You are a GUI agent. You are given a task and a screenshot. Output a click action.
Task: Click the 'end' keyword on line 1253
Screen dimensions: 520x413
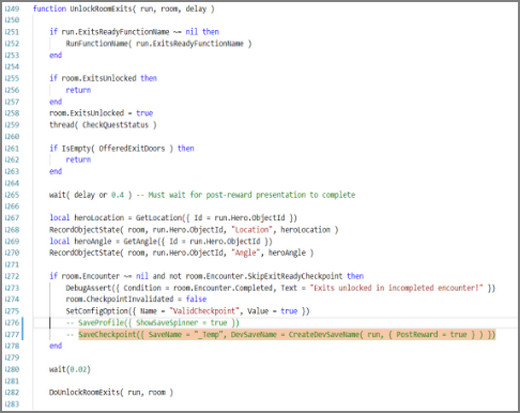tap(56, 55)
